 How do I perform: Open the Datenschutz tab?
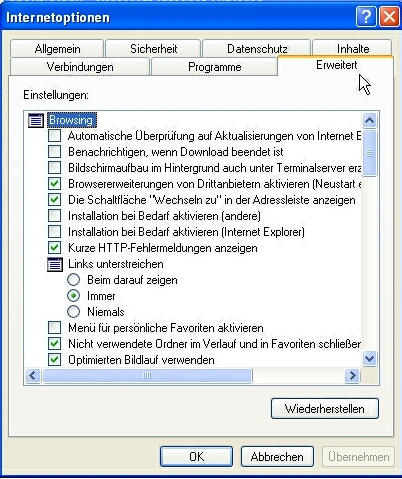coord(257,49)
